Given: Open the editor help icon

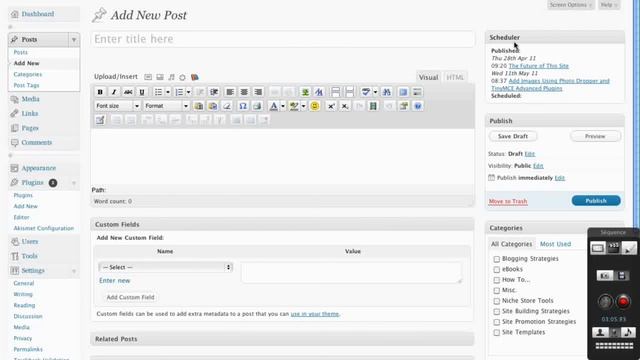Looking at the screenshot, I should click(418, 106).
